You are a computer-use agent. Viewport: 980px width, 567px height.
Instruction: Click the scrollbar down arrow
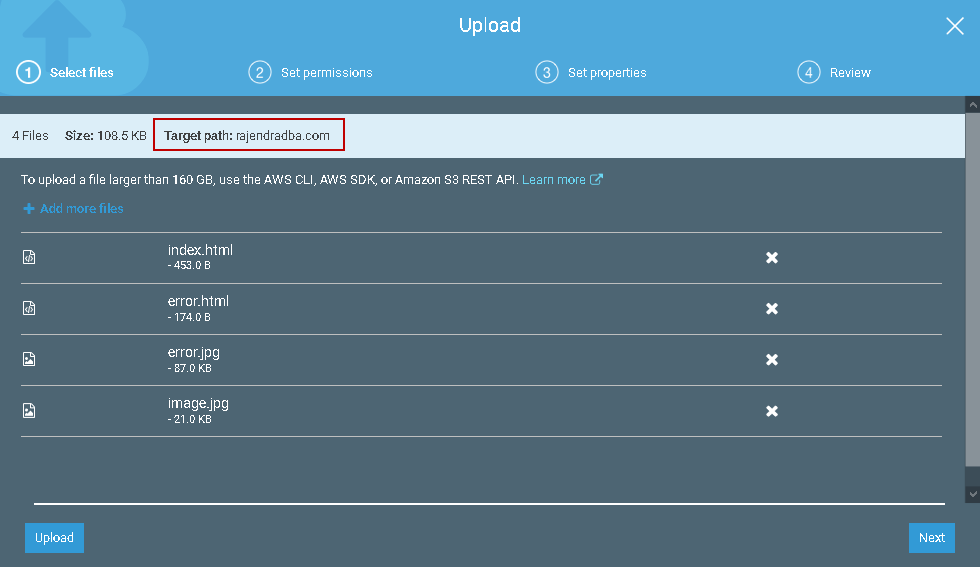pyautogui.click(x=972, y=494)
